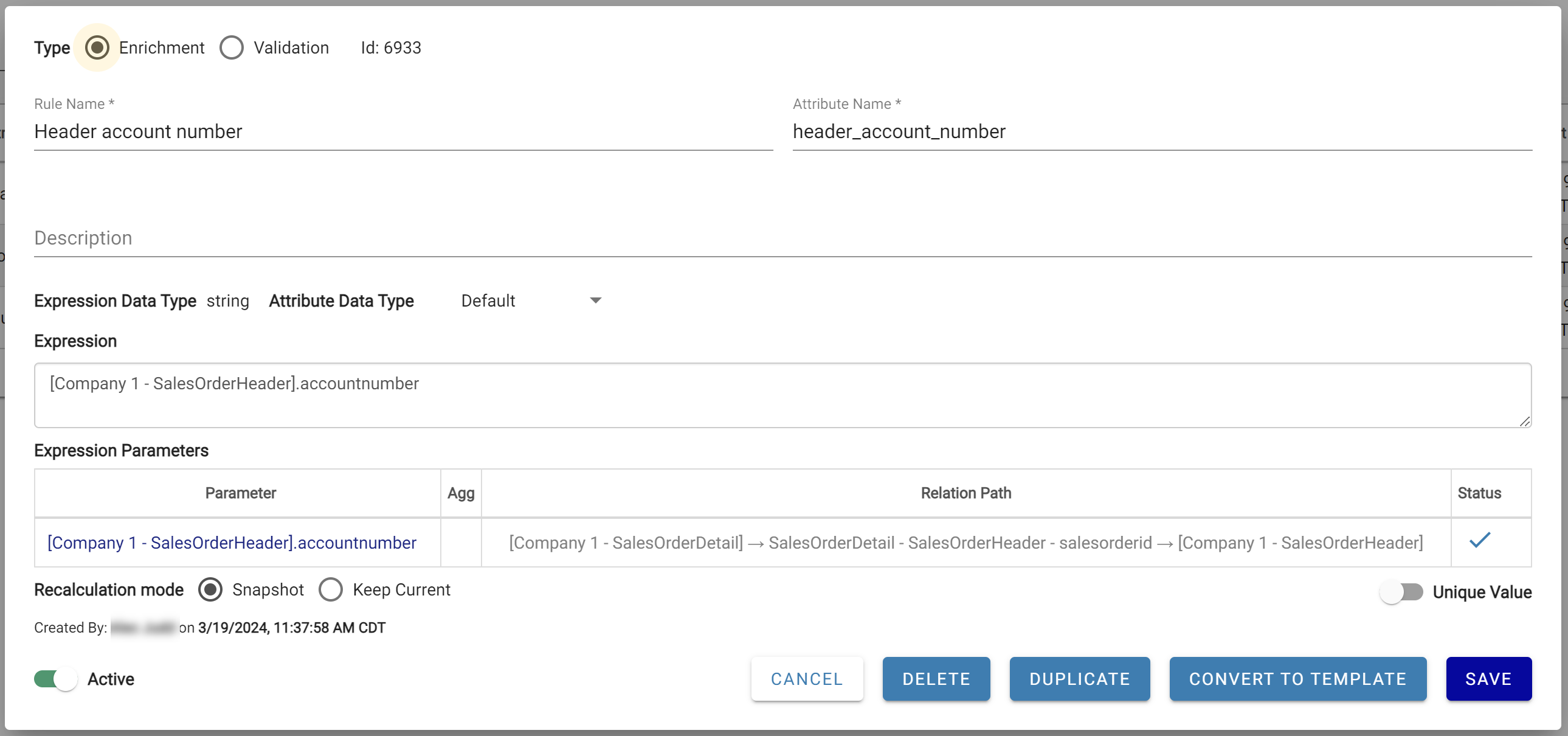Click the Rule Name input field

[x=403, y=131]
